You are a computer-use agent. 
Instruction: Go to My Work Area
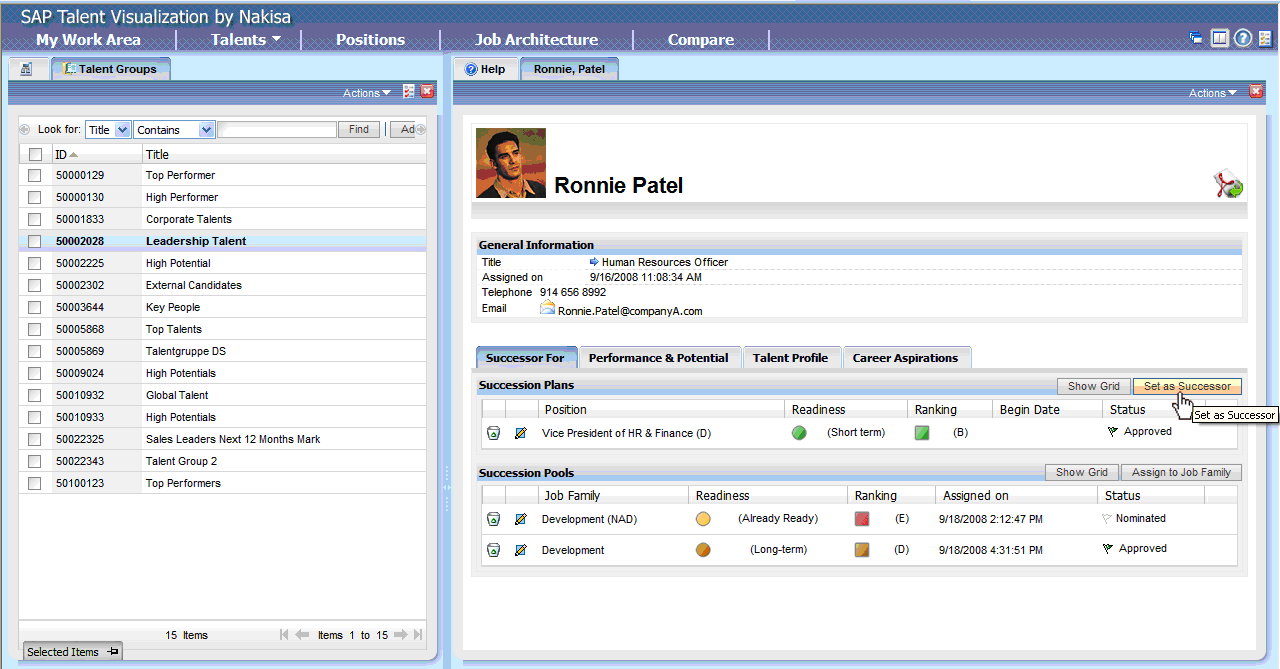[x=88, y=40]
